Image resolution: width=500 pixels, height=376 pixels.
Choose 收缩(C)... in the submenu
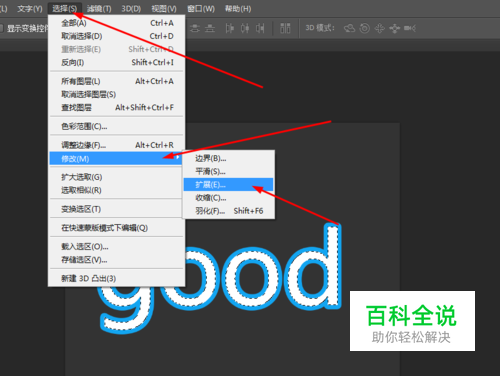click(228, 198)
